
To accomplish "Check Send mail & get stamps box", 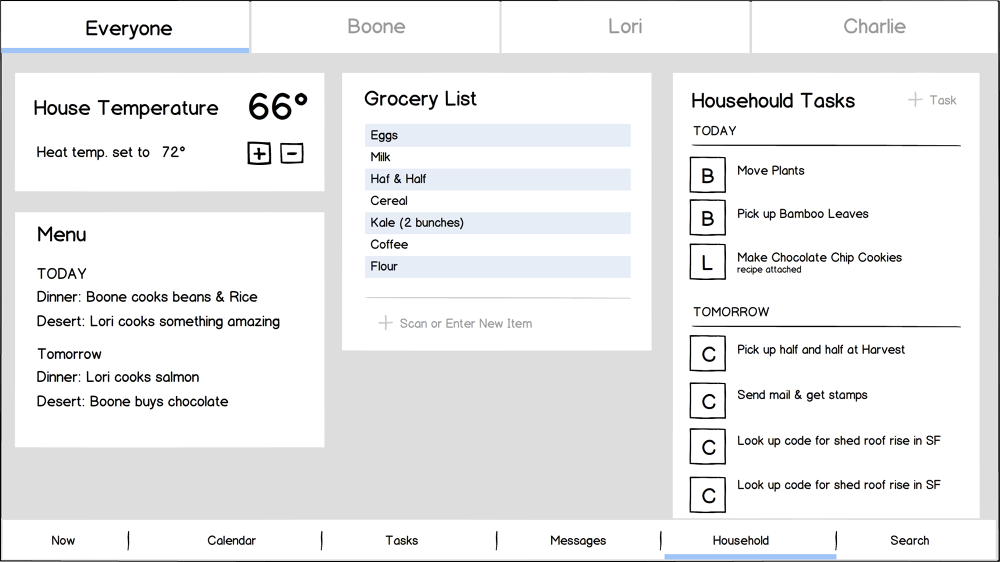I will [708, 400].
